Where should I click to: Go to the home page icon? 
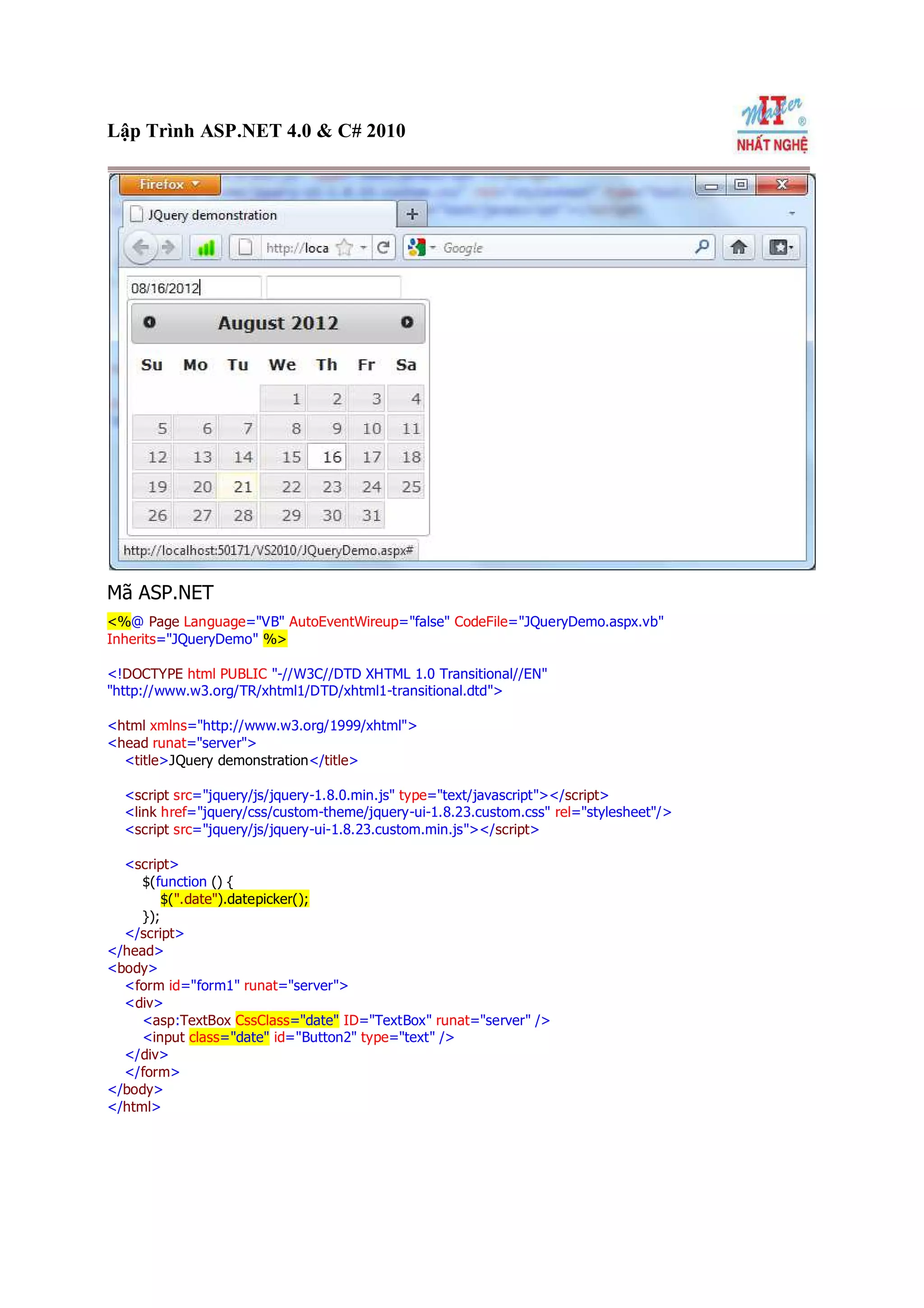click(x=739, y=248)
